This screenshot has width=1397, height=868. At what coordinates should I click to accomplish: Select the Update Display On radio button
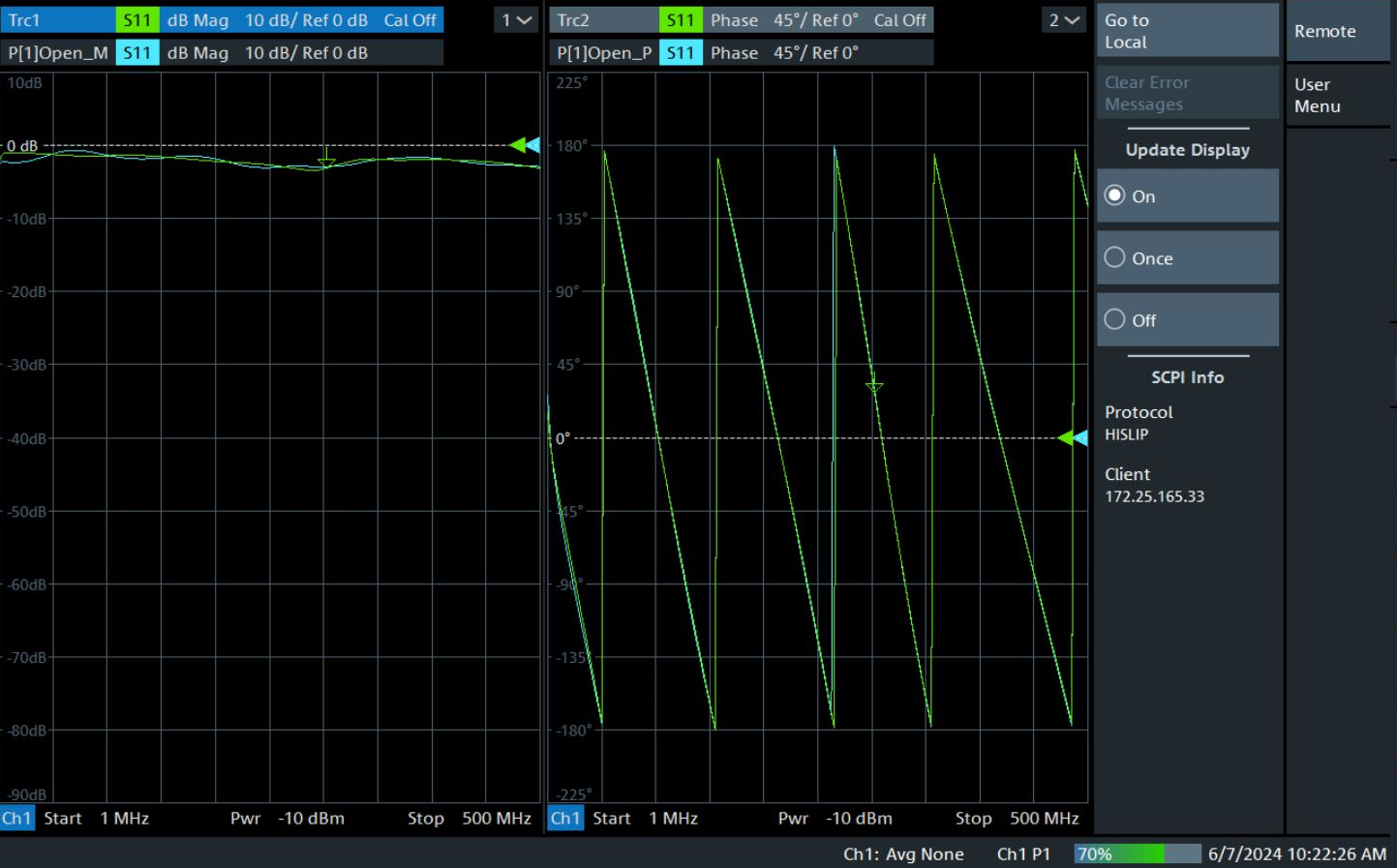pyautogui.click(x=1187, y=195)
